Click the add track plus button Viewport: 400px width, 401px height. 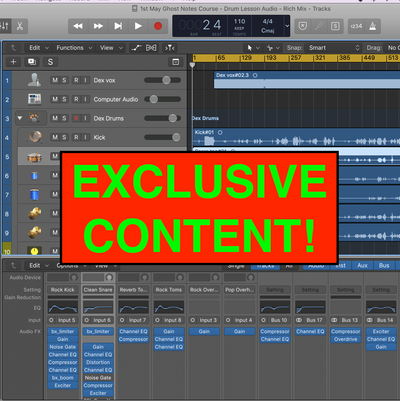[x=13, y=62]
